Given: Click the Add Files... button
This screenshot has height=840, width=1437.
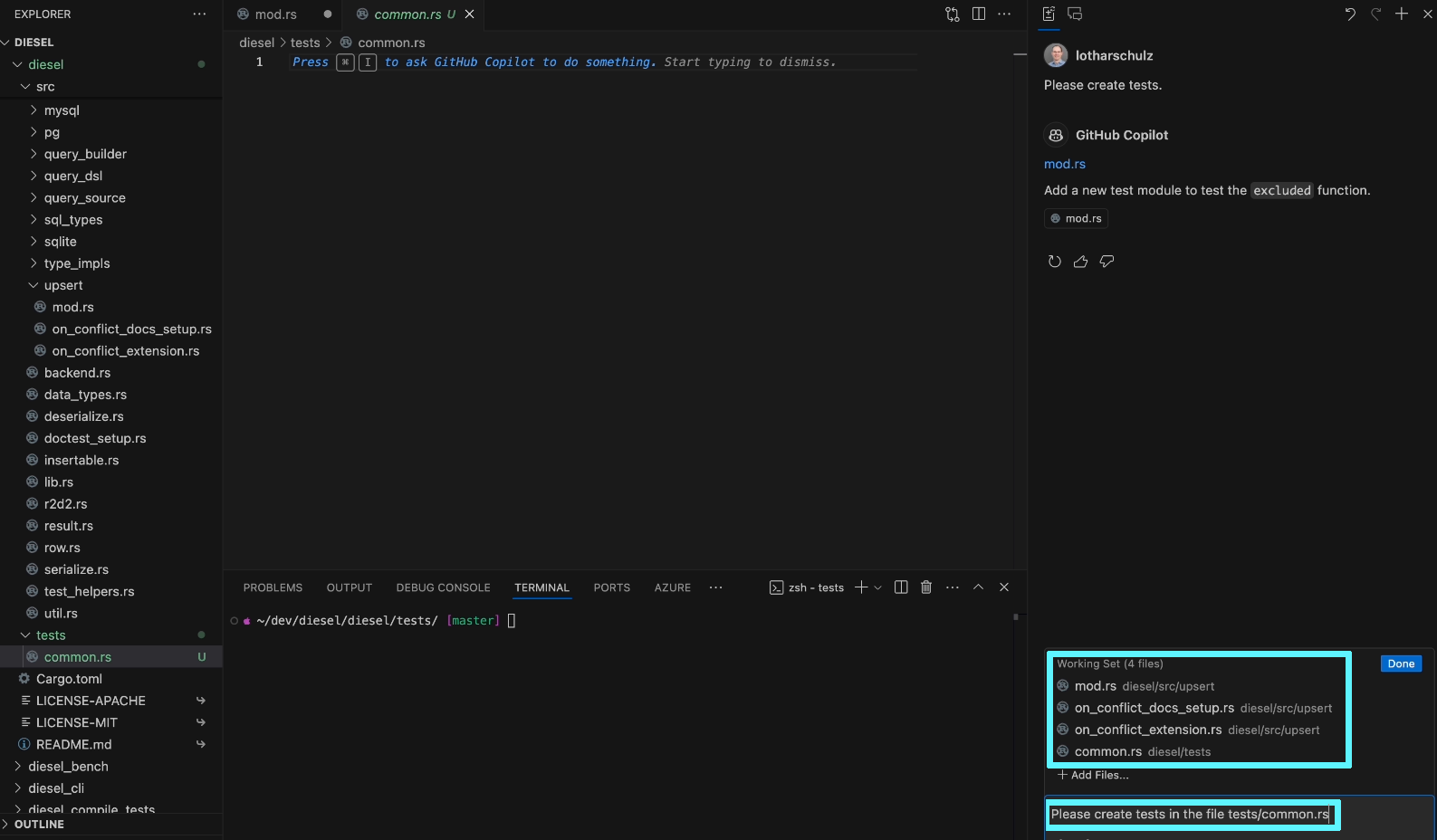Looking at the screenshot, I should pyautogui.click(x=1093, y=775).
